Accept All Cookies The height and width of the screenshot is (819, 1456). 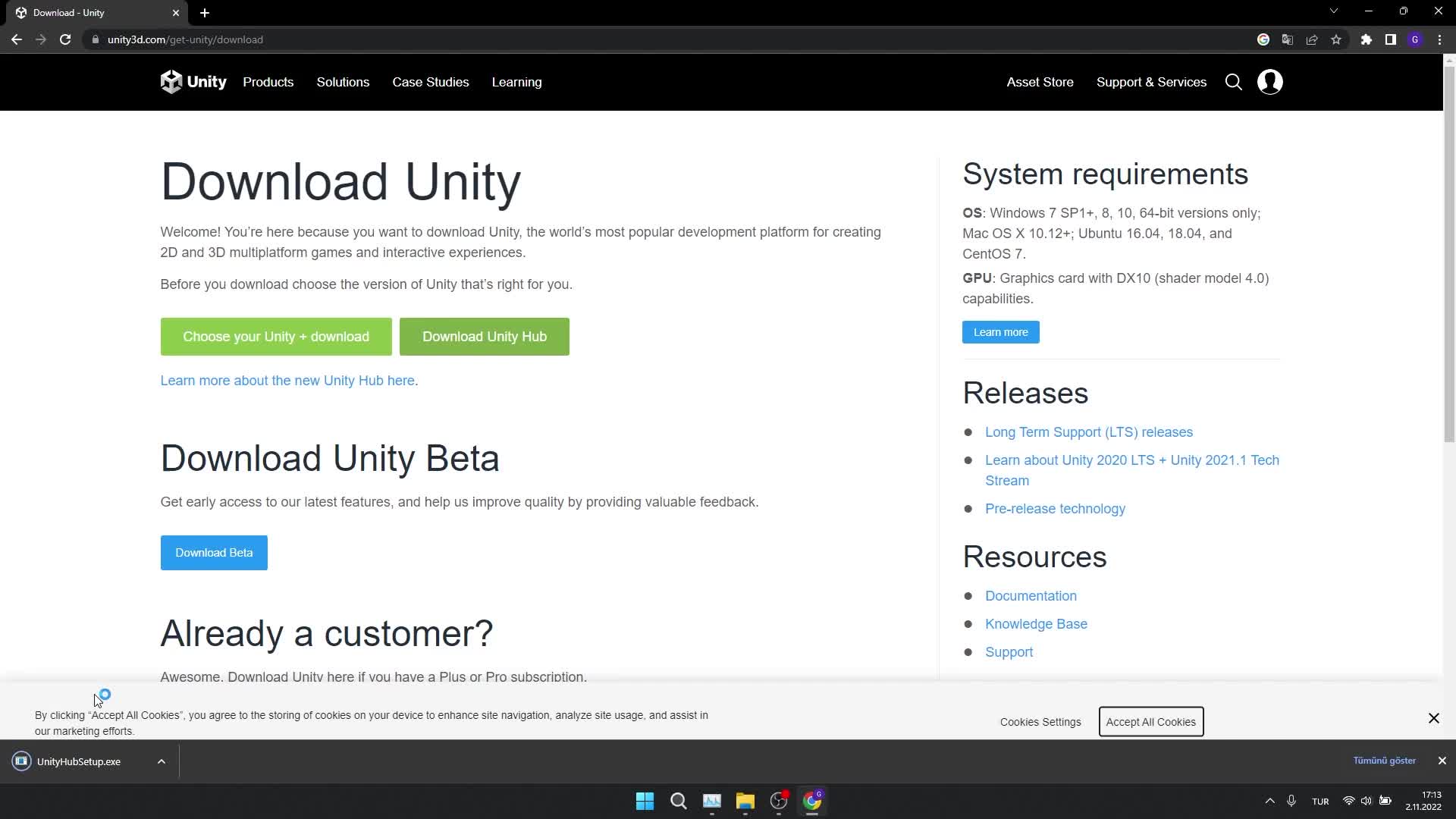[1151, 722]
